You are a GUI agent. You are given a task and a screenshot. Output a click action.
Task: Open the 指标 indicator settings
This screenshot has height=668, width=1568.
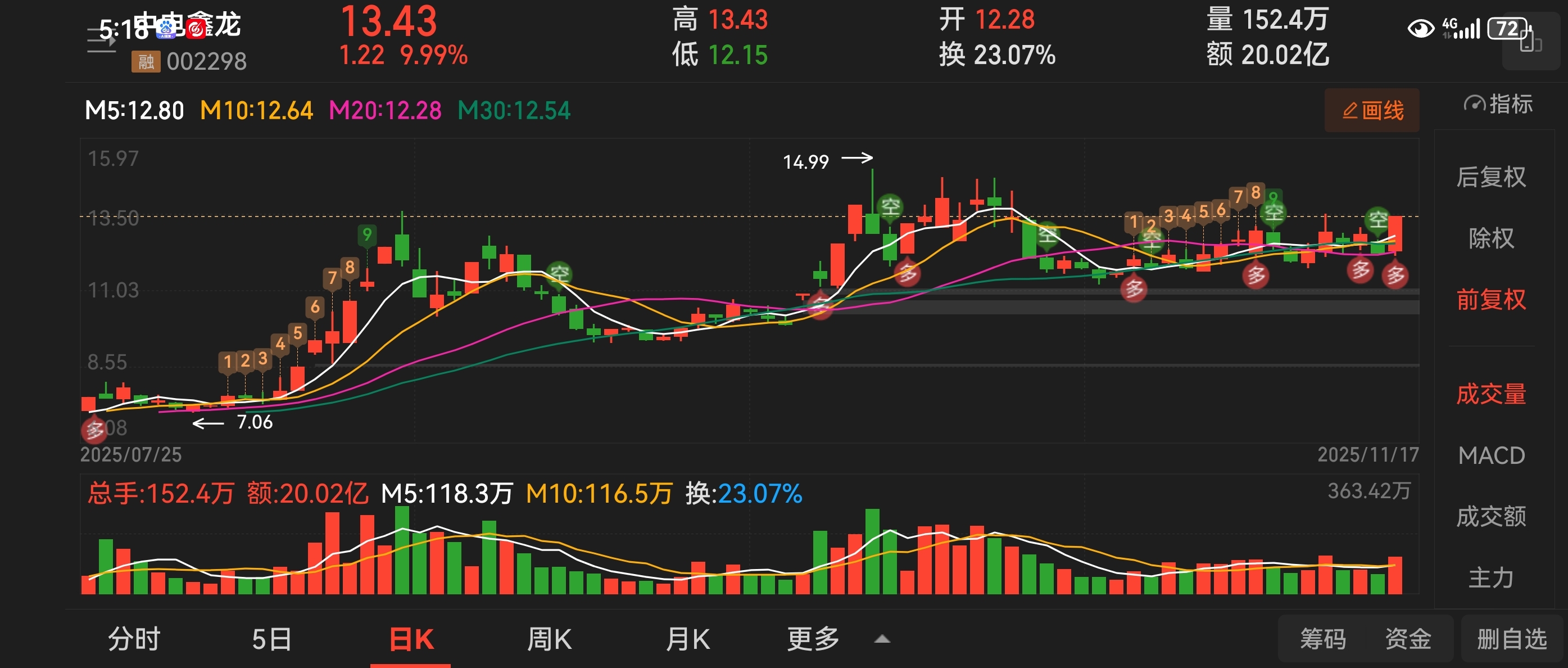pyautogui.click(x=1497, y=104)
